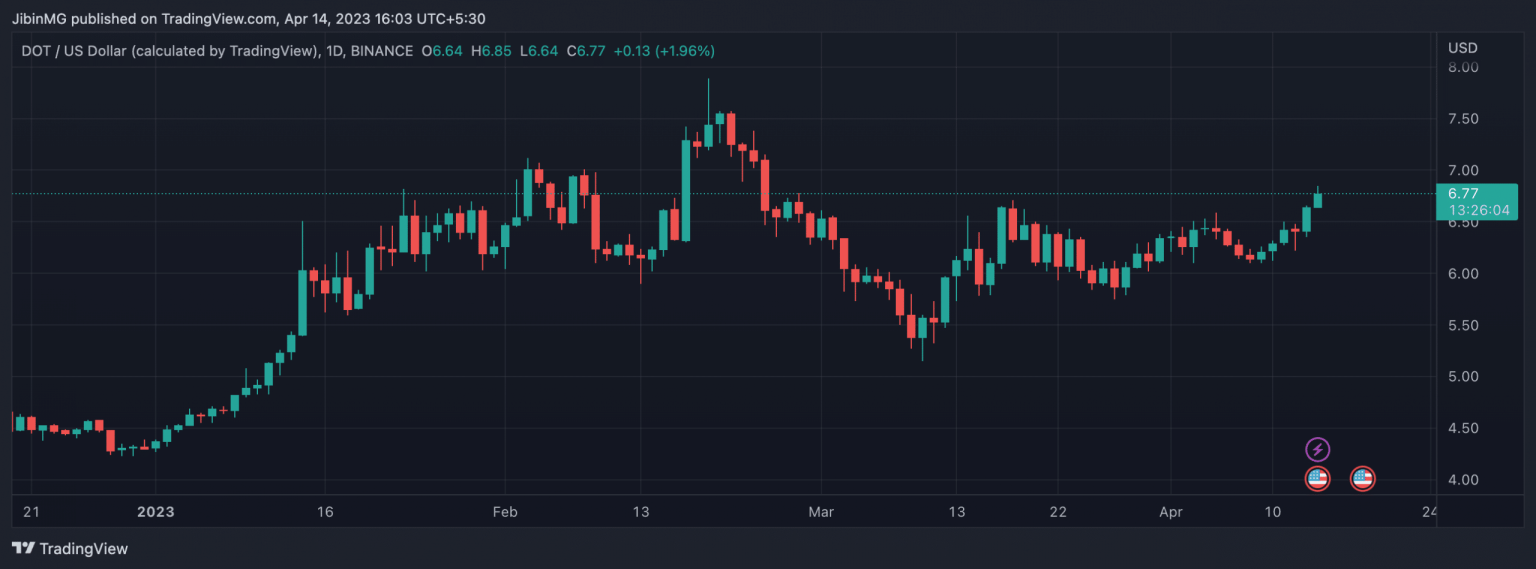Click the +0.13 (+1.96%) change value
This screenshot has height=569, width=1536.
[x=664, y=51]
